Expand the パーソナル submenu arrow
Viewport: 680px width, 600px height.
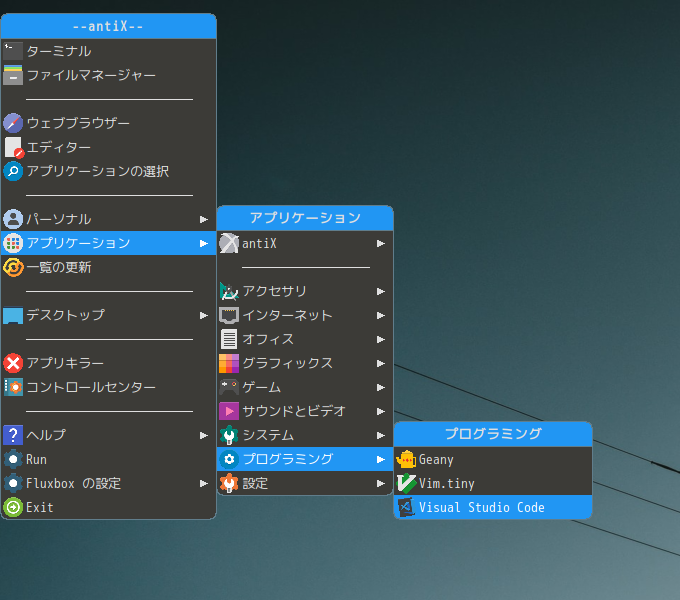point(204,219)
